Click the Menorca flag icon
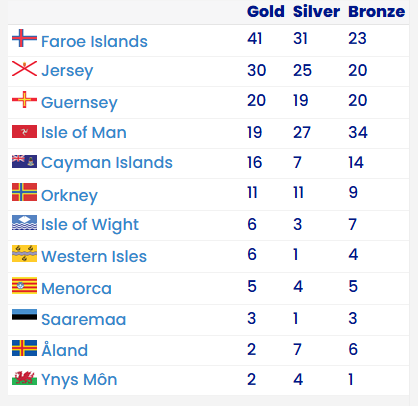Image resolution: width=418 pixels, height=406 pixels. 24,286
